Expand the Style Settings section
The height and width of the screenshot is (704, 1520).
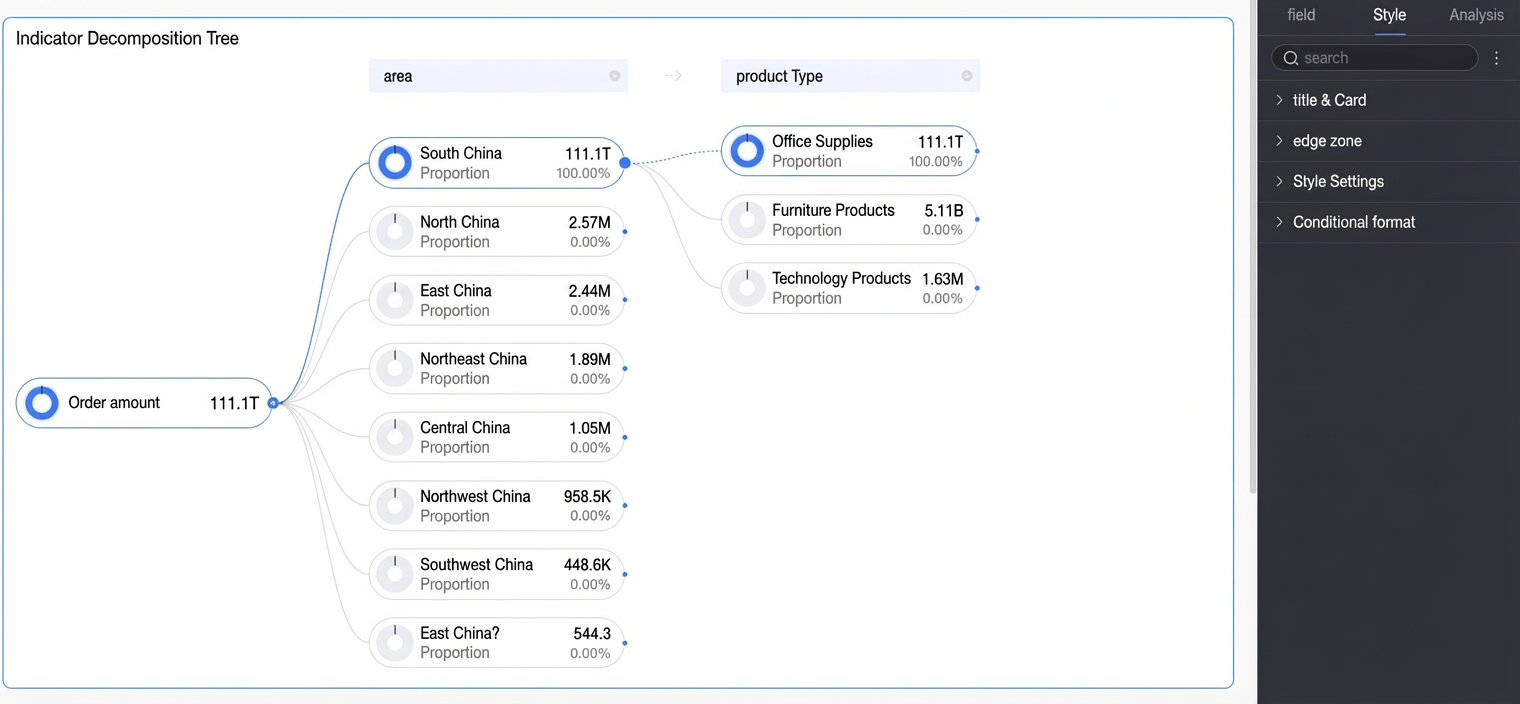click(1388, 182)
